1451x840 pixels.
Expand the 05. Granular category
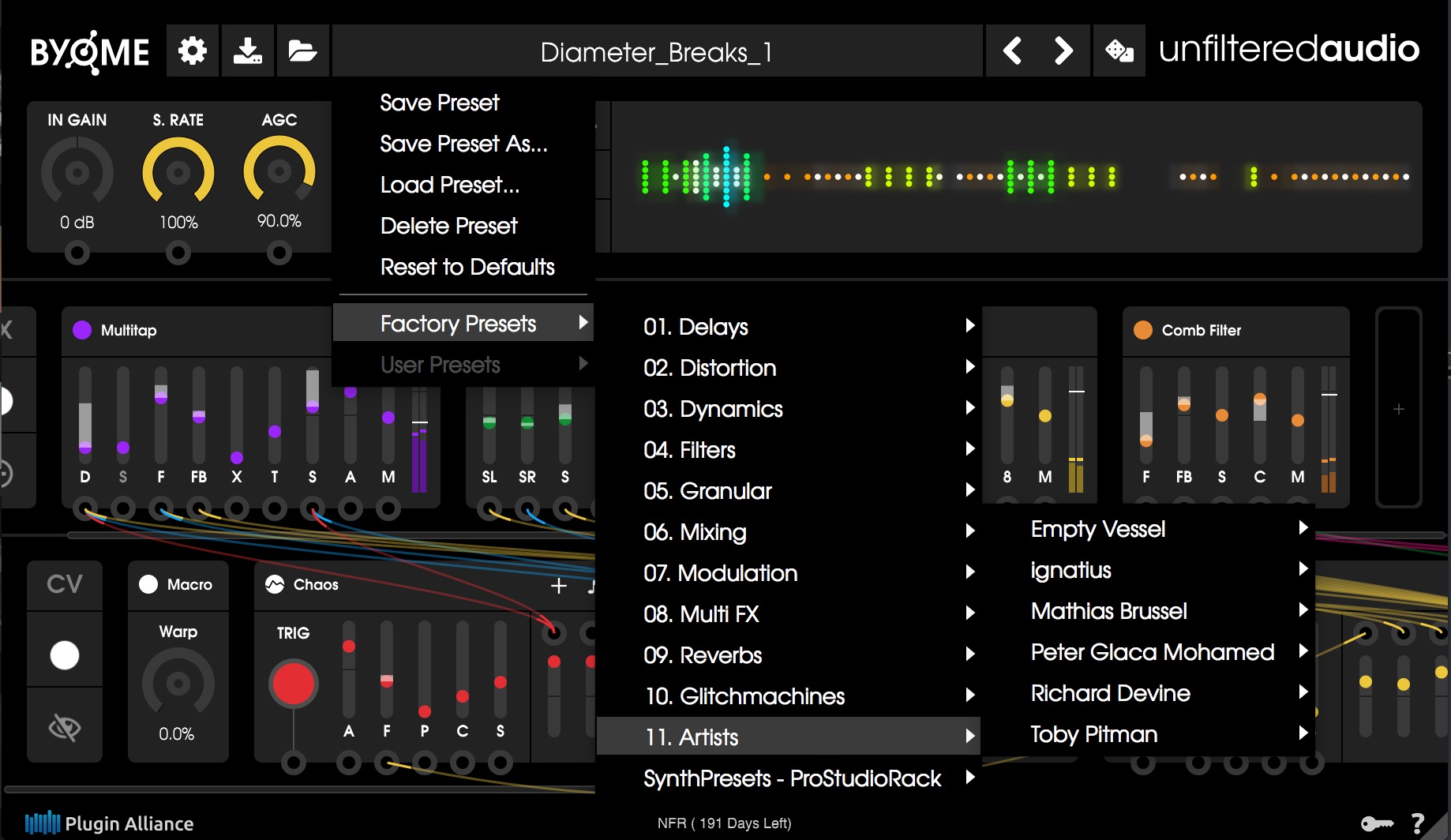[789, 490]
